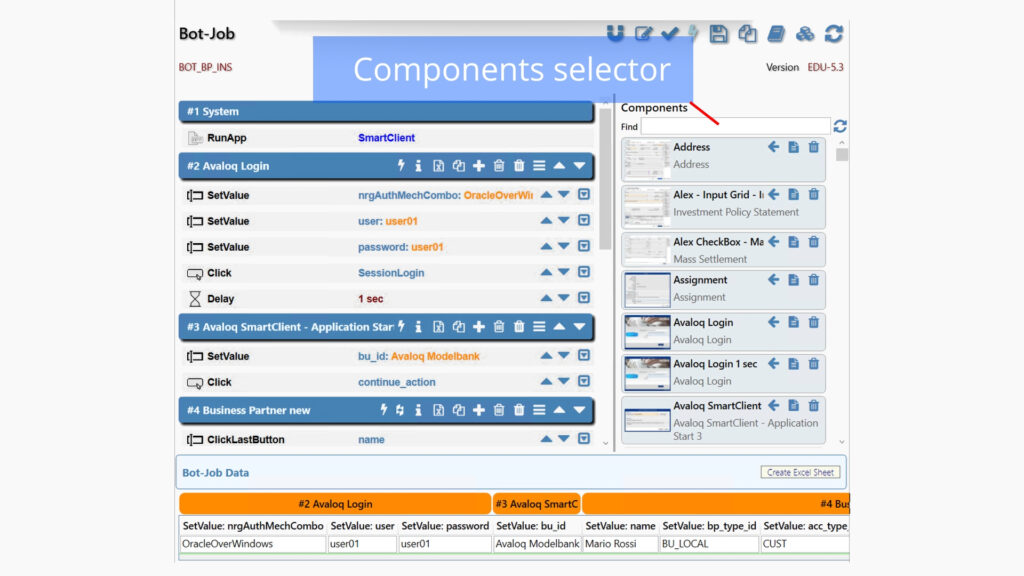Viewport: 1024px width, 576px height.
Task: Move the password: user01 SetValue row down
Action: (x=564, y=246)
